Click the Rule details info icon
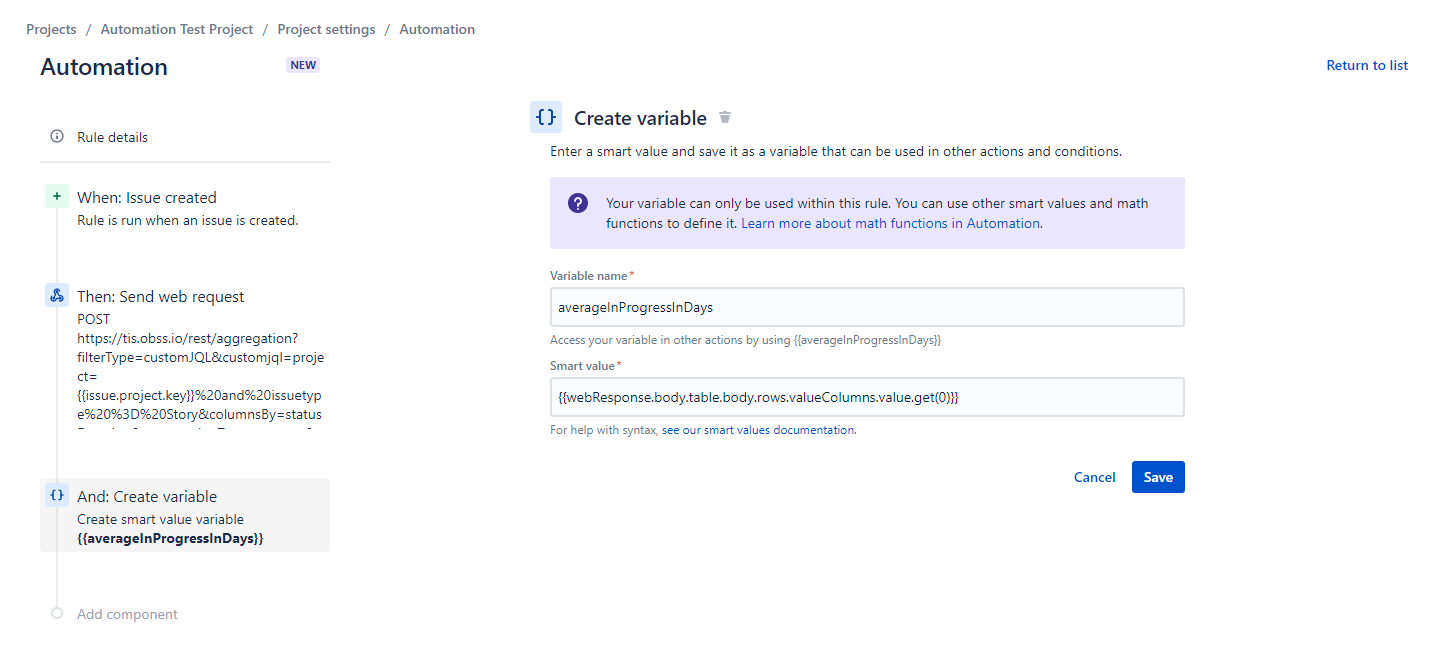 (57, 137)
